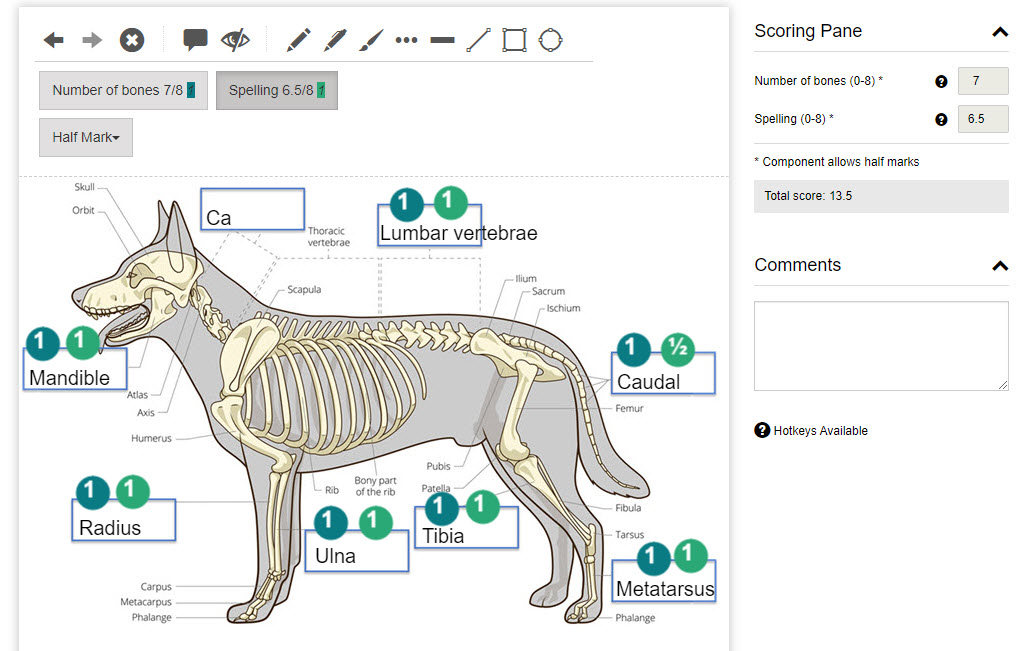Image resolution: width=1033 pixels, height=651 pixels.
Task: Select the comment speech bubble tool
Action: 195,40
